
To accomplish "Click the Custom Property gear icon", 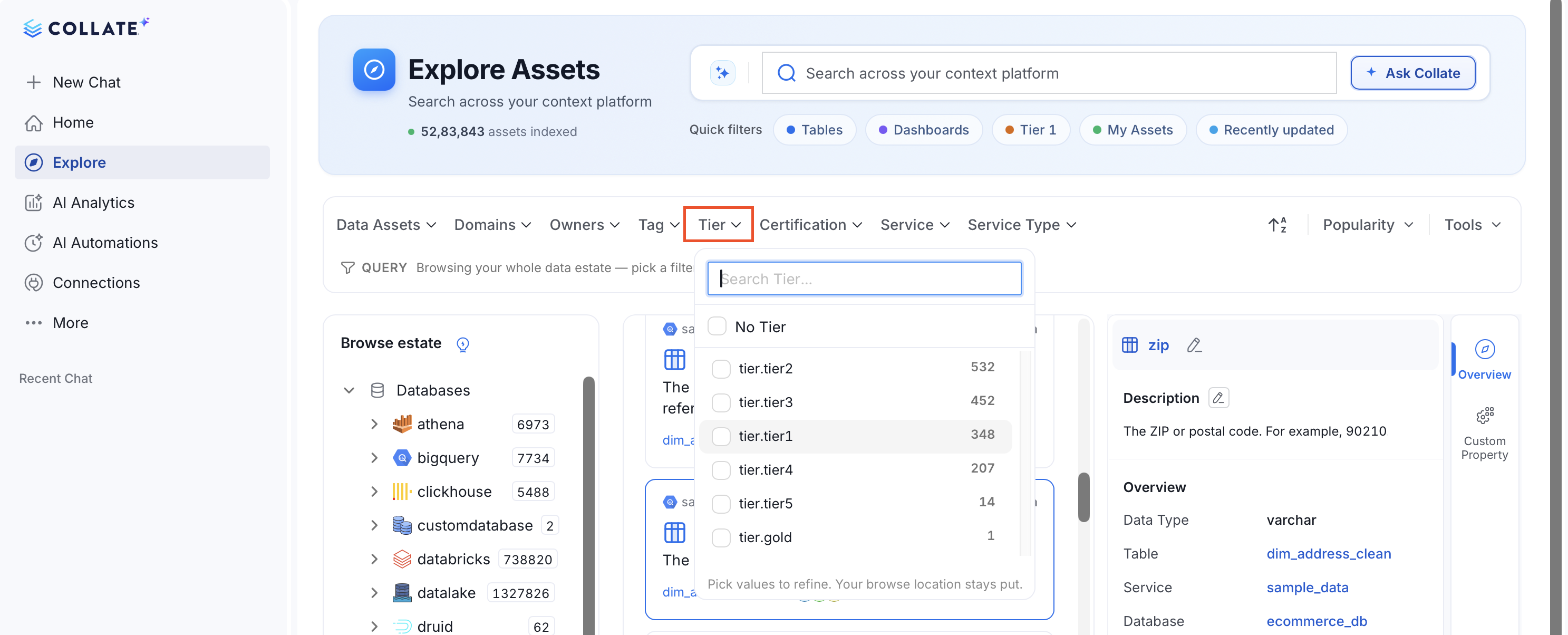I will [x=1485, y=416].
